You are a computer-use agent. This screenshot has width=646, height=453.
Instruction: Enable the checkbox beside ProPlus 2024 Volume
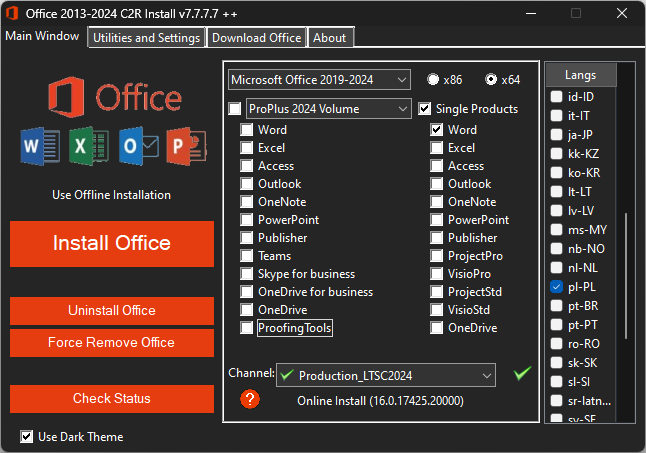pyautogui.click(x=235, y=109)
